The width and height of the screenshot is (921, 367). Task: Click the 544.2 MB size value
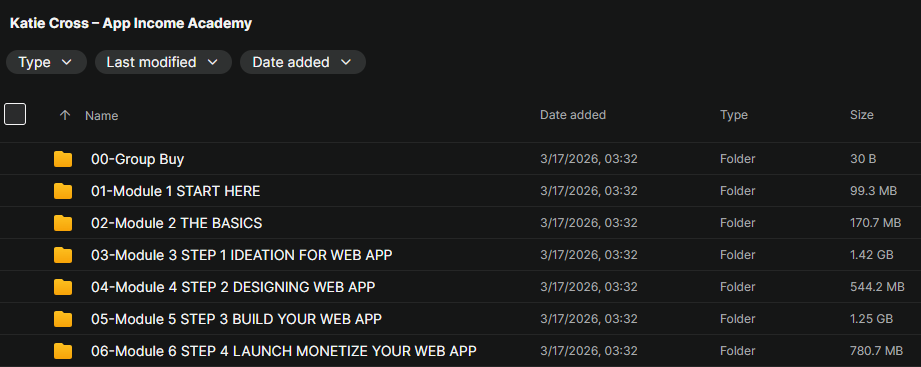click(877, 287)
